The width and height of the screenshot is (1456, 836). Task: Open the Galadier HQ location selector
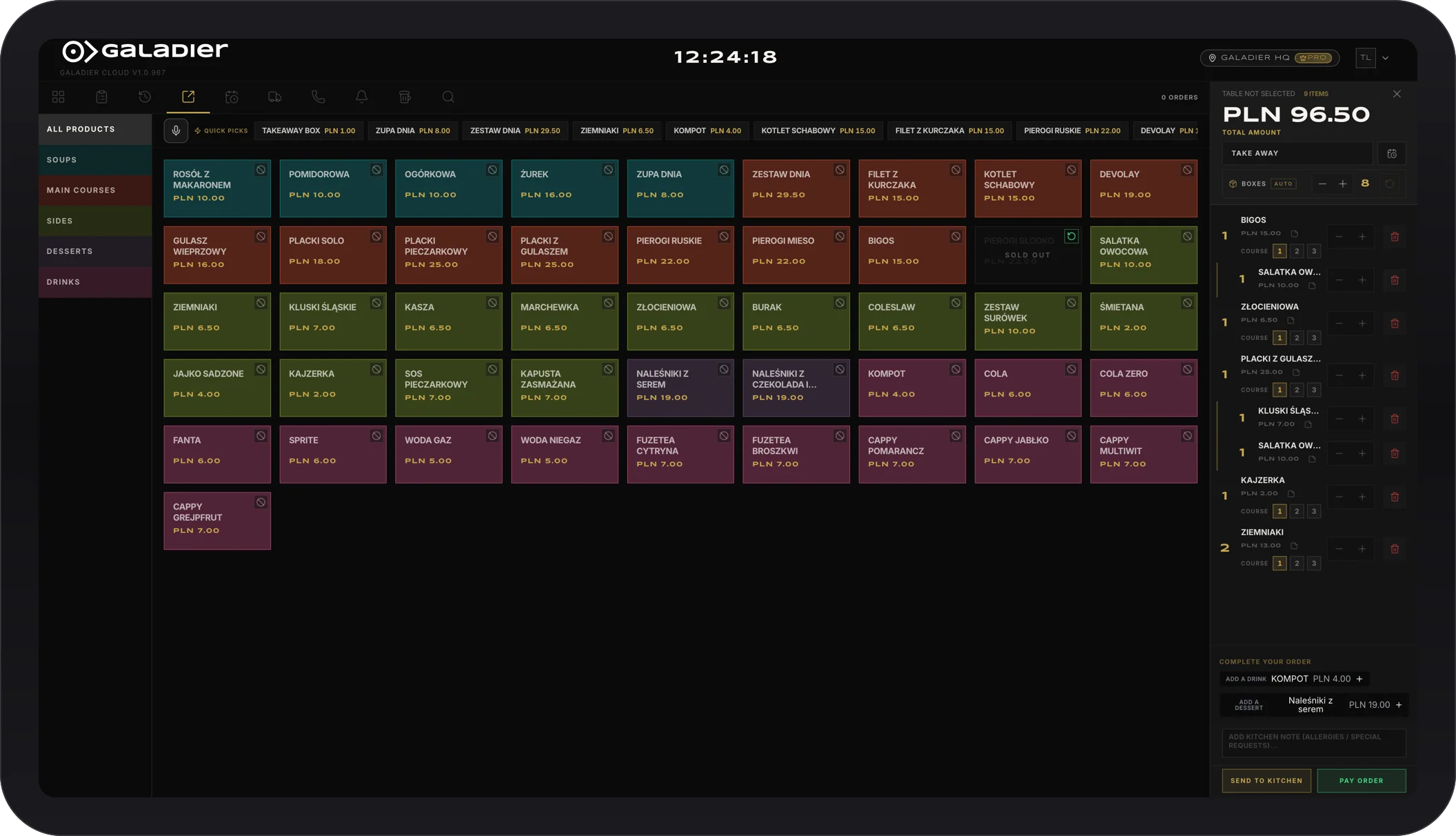[x=1270, y=58]
